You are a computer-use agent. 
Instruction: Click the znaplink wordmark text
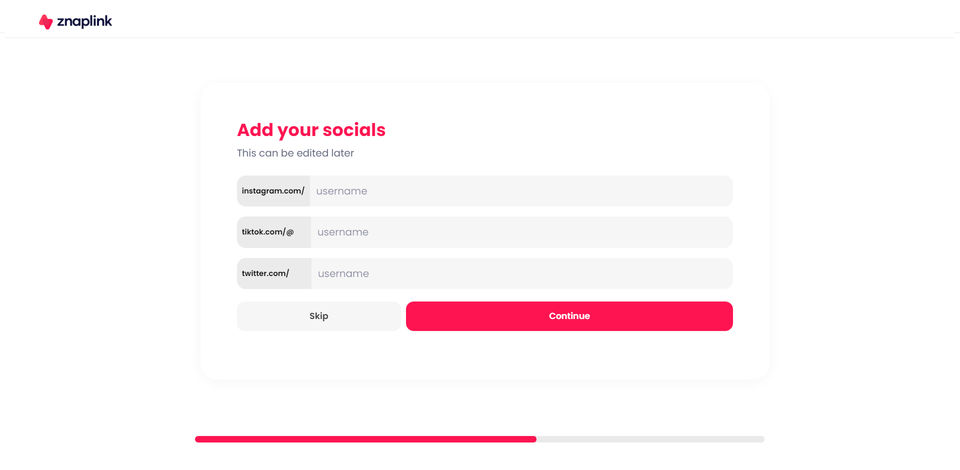[84, 21]
